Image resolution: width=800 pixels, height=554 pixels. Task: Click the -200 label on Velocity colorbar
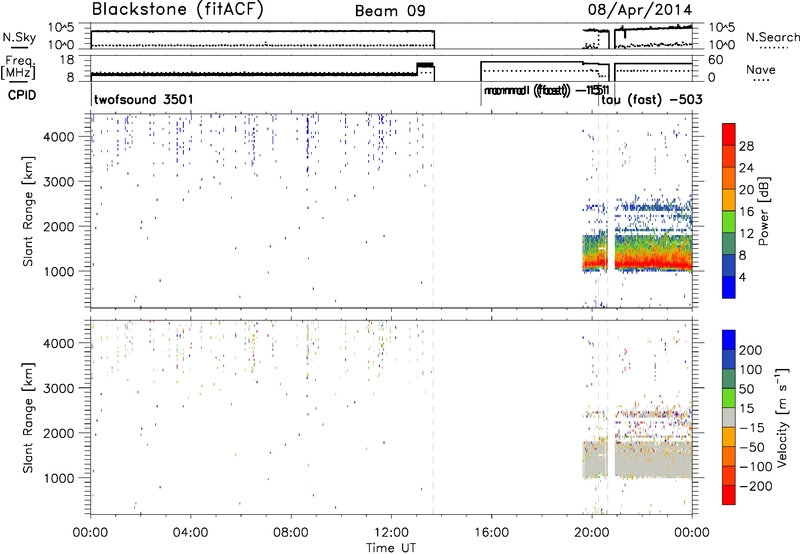(756, 486)
